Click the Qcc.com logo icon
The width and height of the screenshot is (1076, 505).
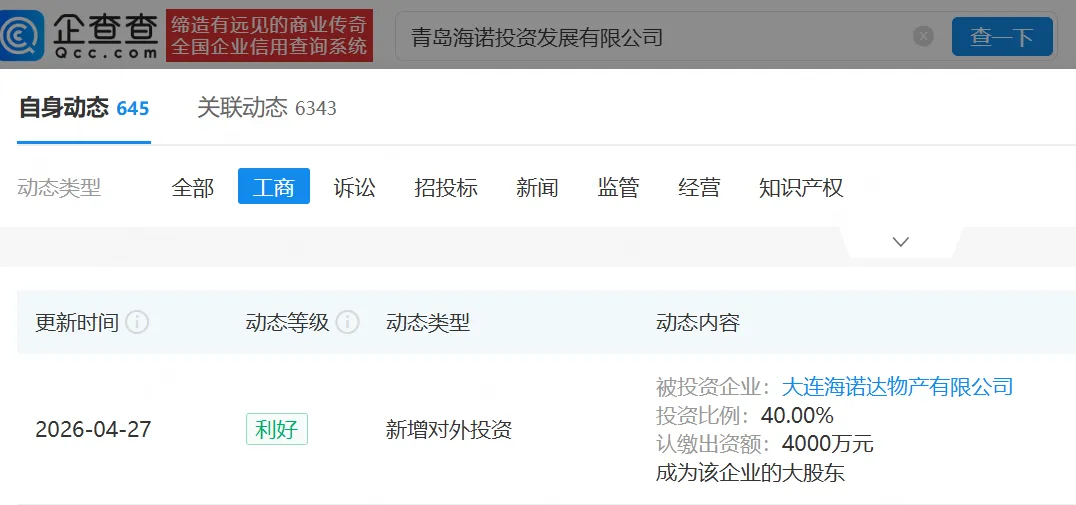[x=22, y=35]
